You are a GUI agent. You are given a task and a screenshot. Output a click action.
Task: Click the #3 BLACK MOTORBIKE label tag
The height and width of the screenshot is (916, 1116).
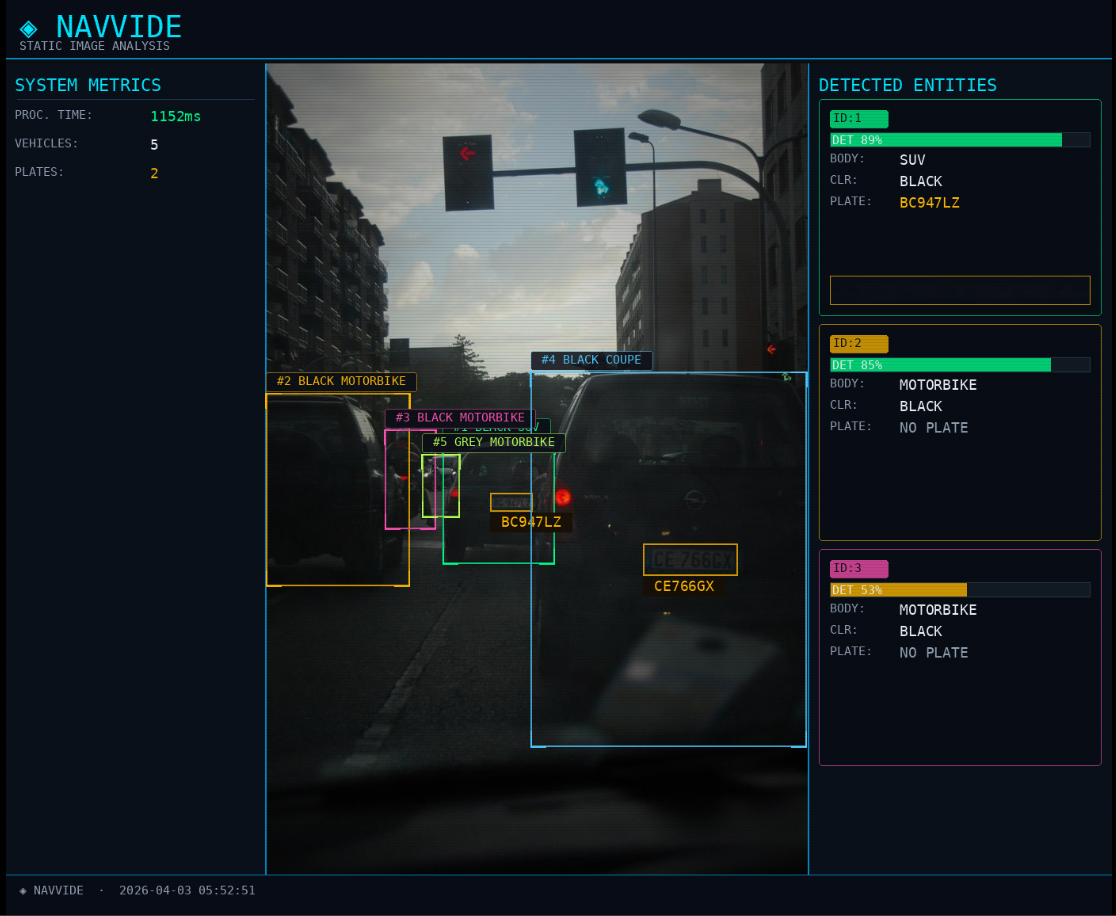pyautogui.click(x=459, y=418)
